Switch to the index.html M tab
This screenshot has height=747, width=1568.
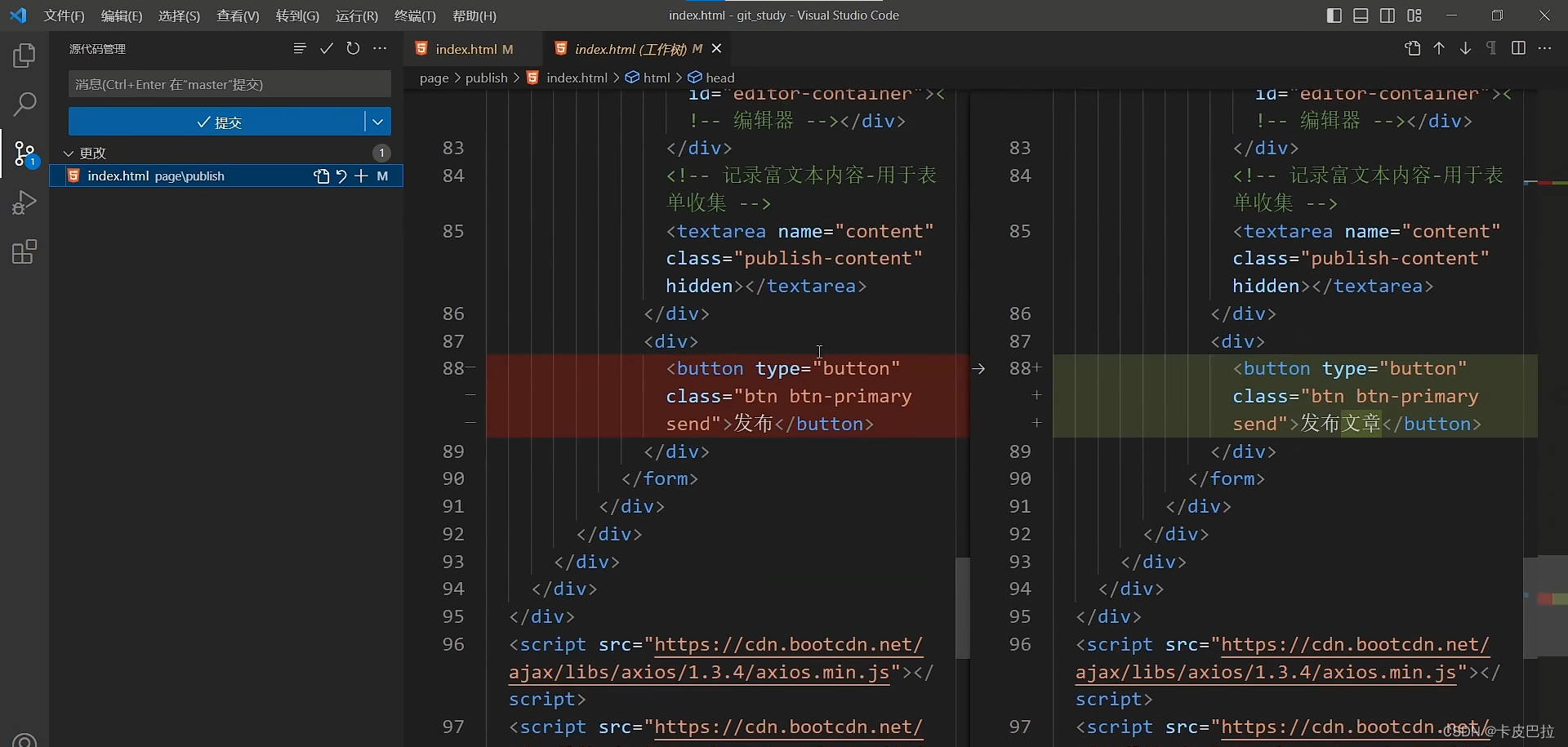474,49
